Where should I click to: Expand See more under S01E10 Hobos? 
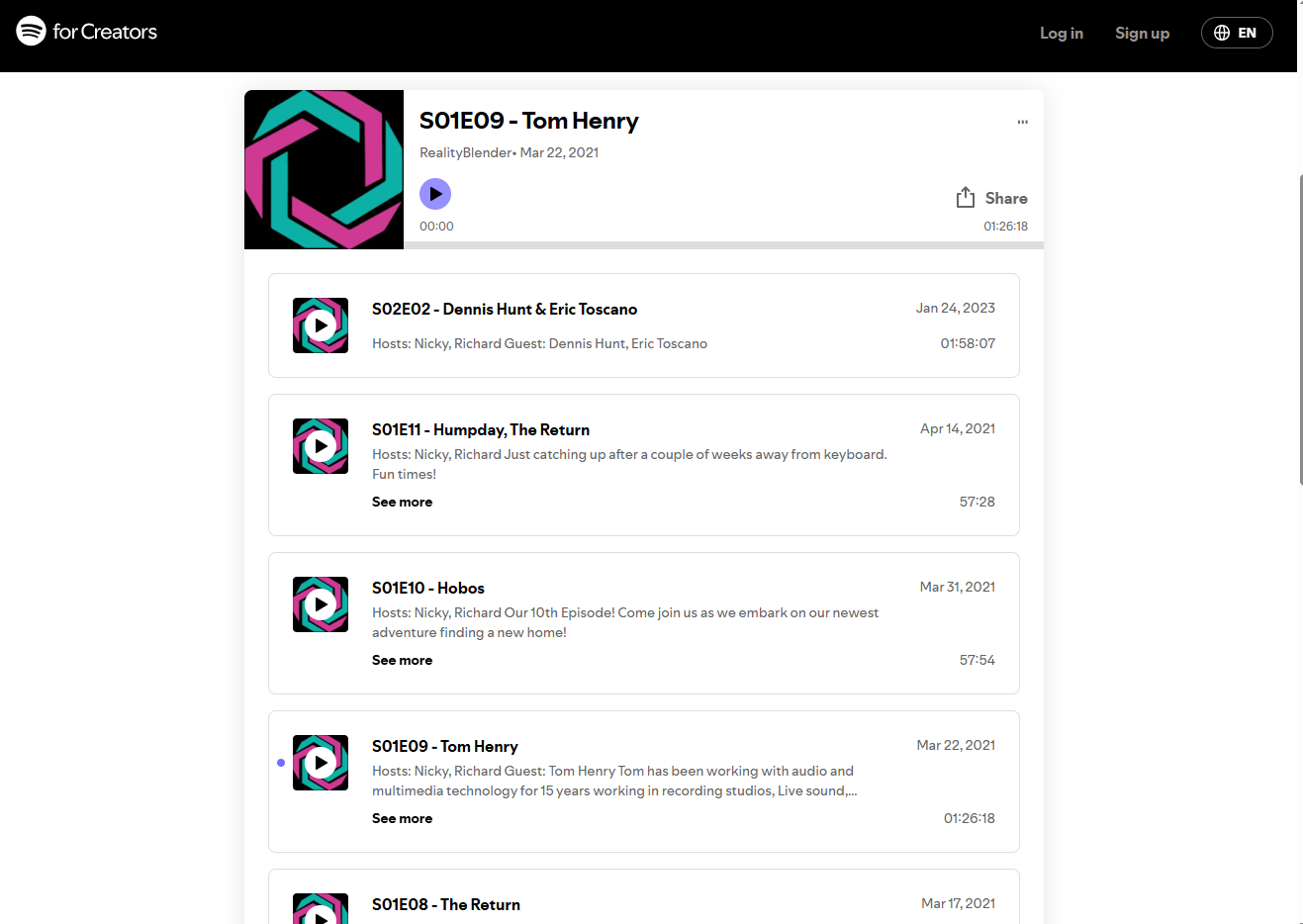tap(402, 660)
